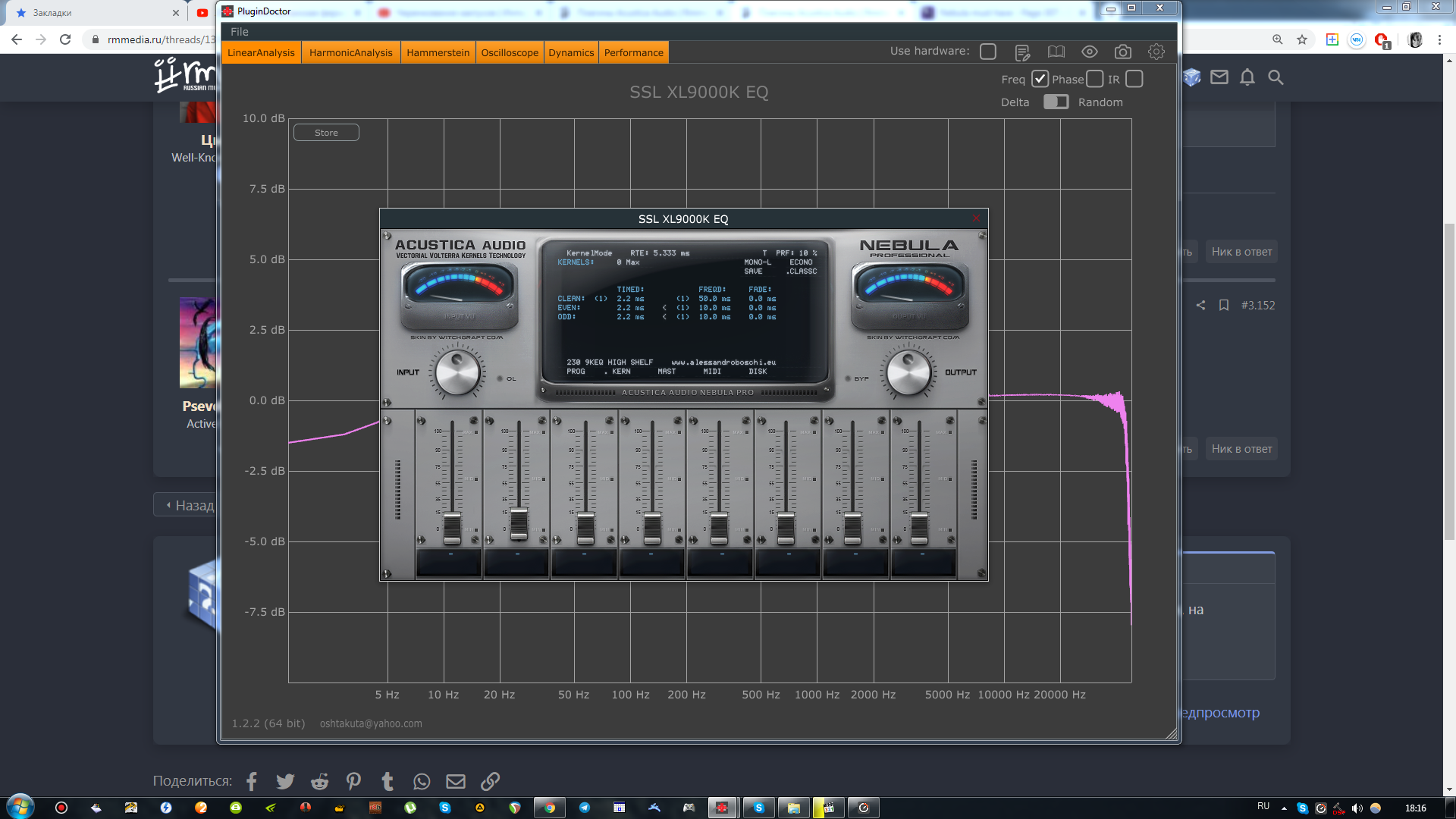Click the Chrome profile avatar
This screenshot has height=819, width=1456.
coord(1415,39)
